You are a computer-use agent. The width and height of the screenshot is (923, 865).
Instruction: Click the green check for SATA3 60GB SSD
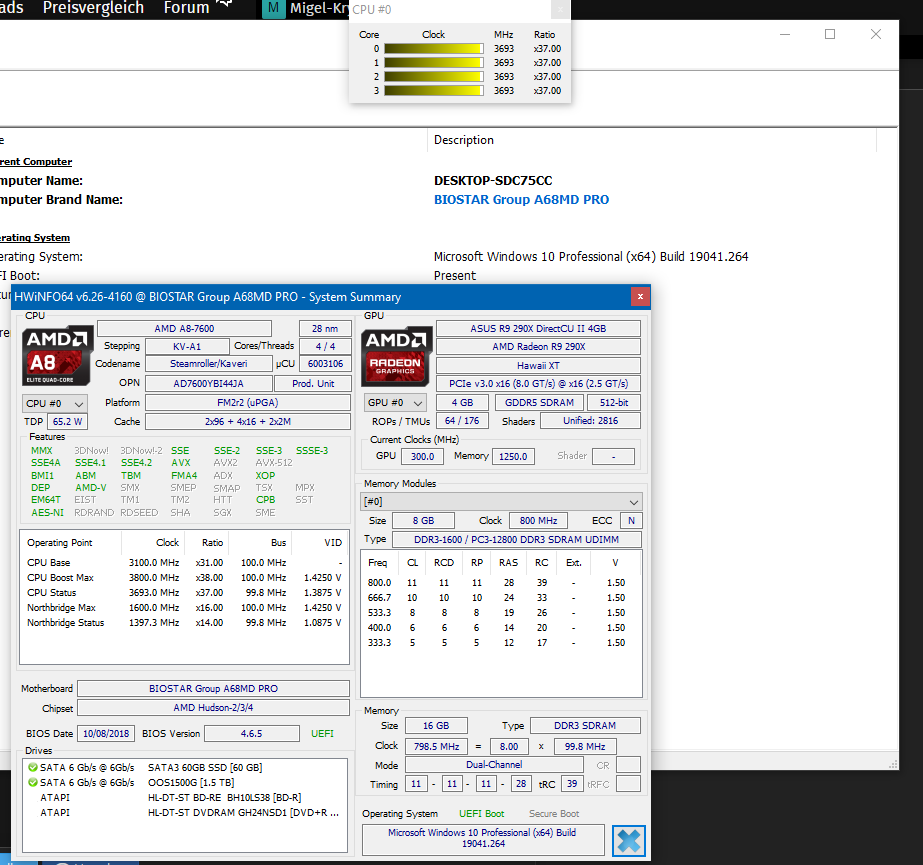tap(33, 767)
